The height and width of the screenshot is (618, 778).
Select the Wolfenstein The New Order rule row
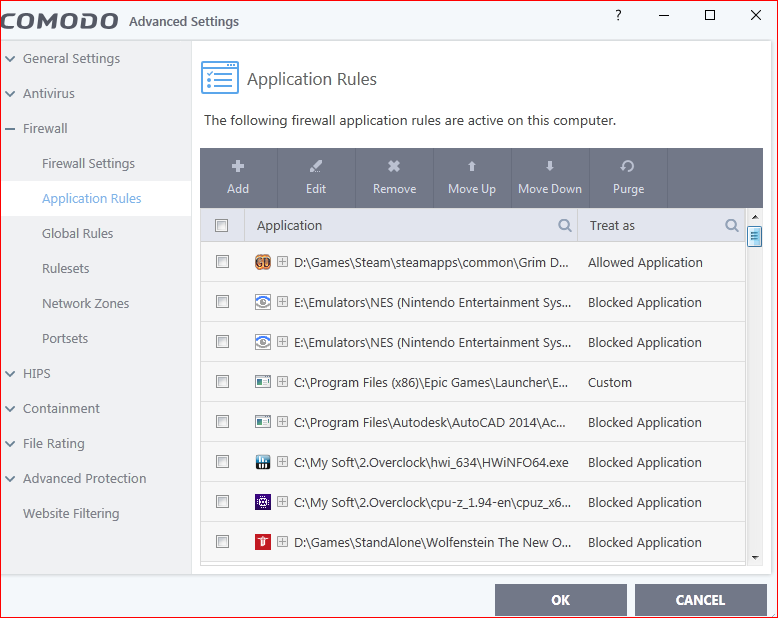[480, 542]
